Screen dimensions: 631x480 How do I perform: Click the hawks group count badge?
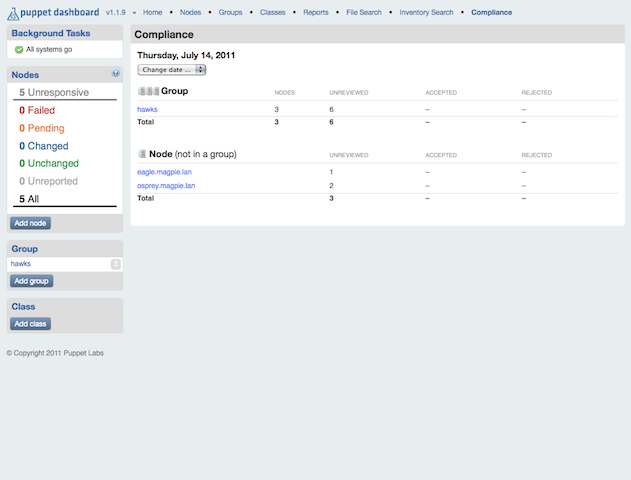click(x=115, y=264)
